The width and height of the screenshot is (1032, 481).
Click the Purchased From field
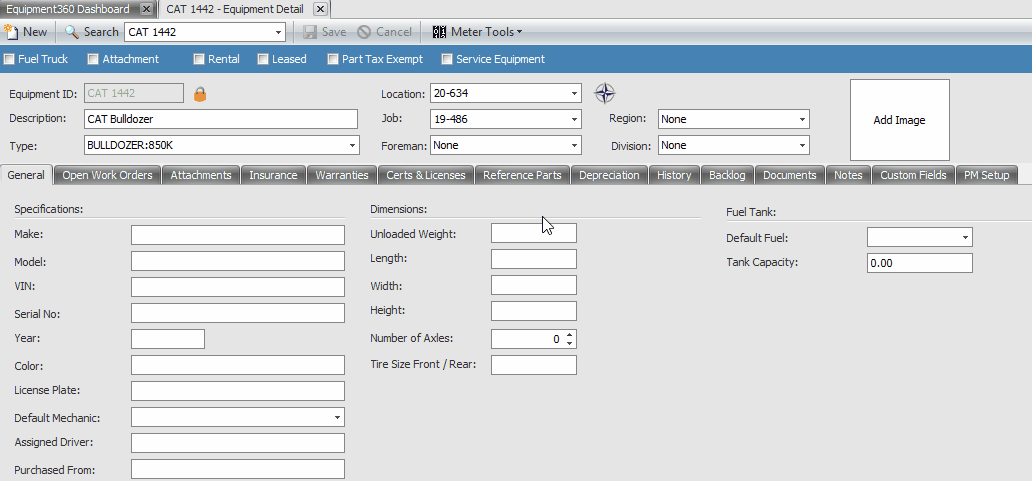coord(238,469)
